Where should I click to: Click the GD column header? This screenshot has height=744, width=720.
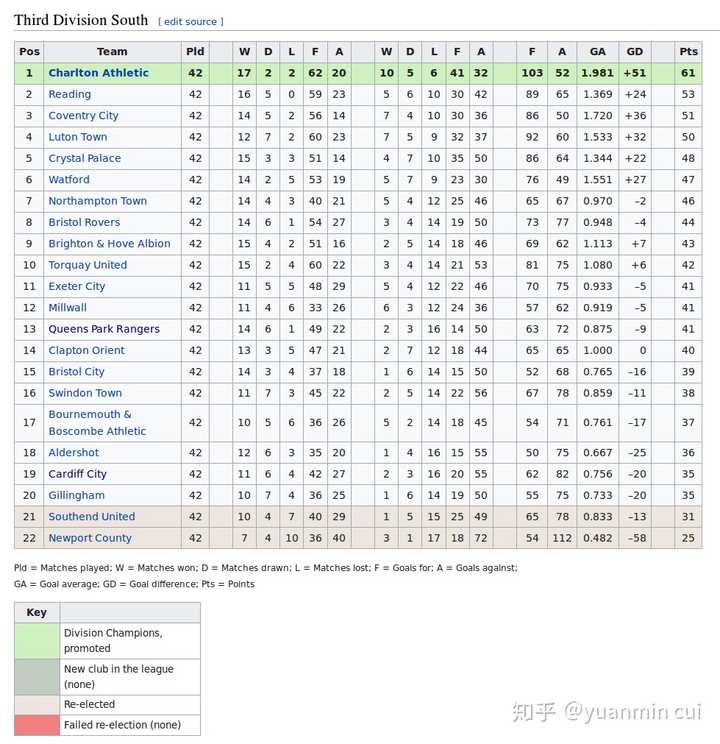tap(634, 52)
